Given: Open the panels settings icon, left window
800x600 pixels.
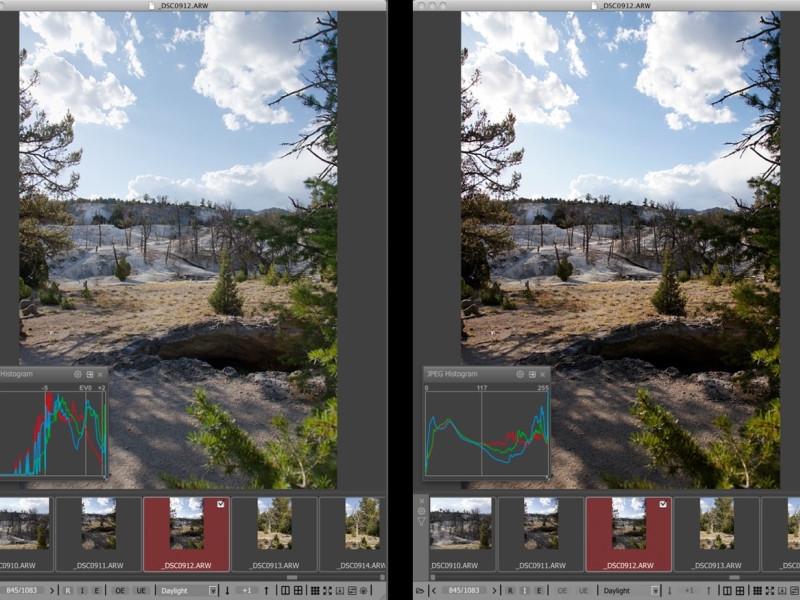Looking at the screenshot, I should (x=352, y=590).
